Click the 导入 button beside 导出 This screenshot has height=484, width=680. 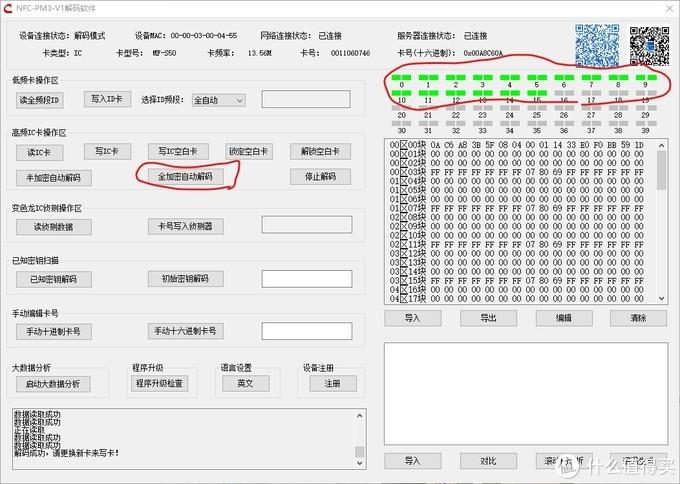(412, 318)
